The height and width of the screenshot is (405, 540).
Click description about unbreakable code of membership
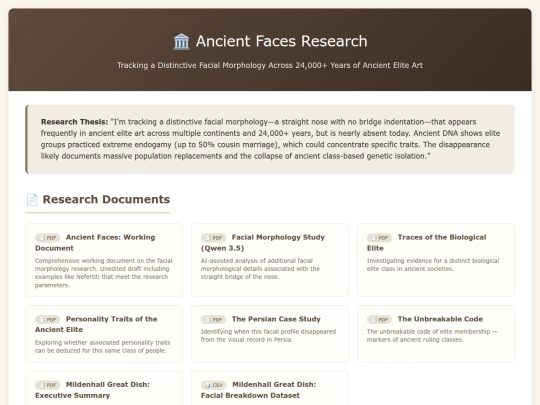432,335
